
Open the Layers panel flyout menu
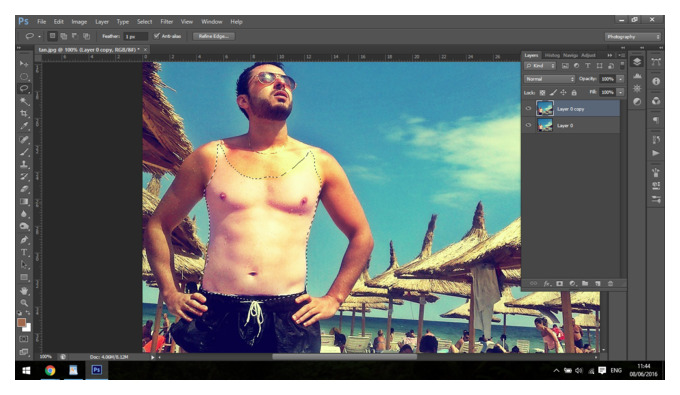(x=621, y=55)
